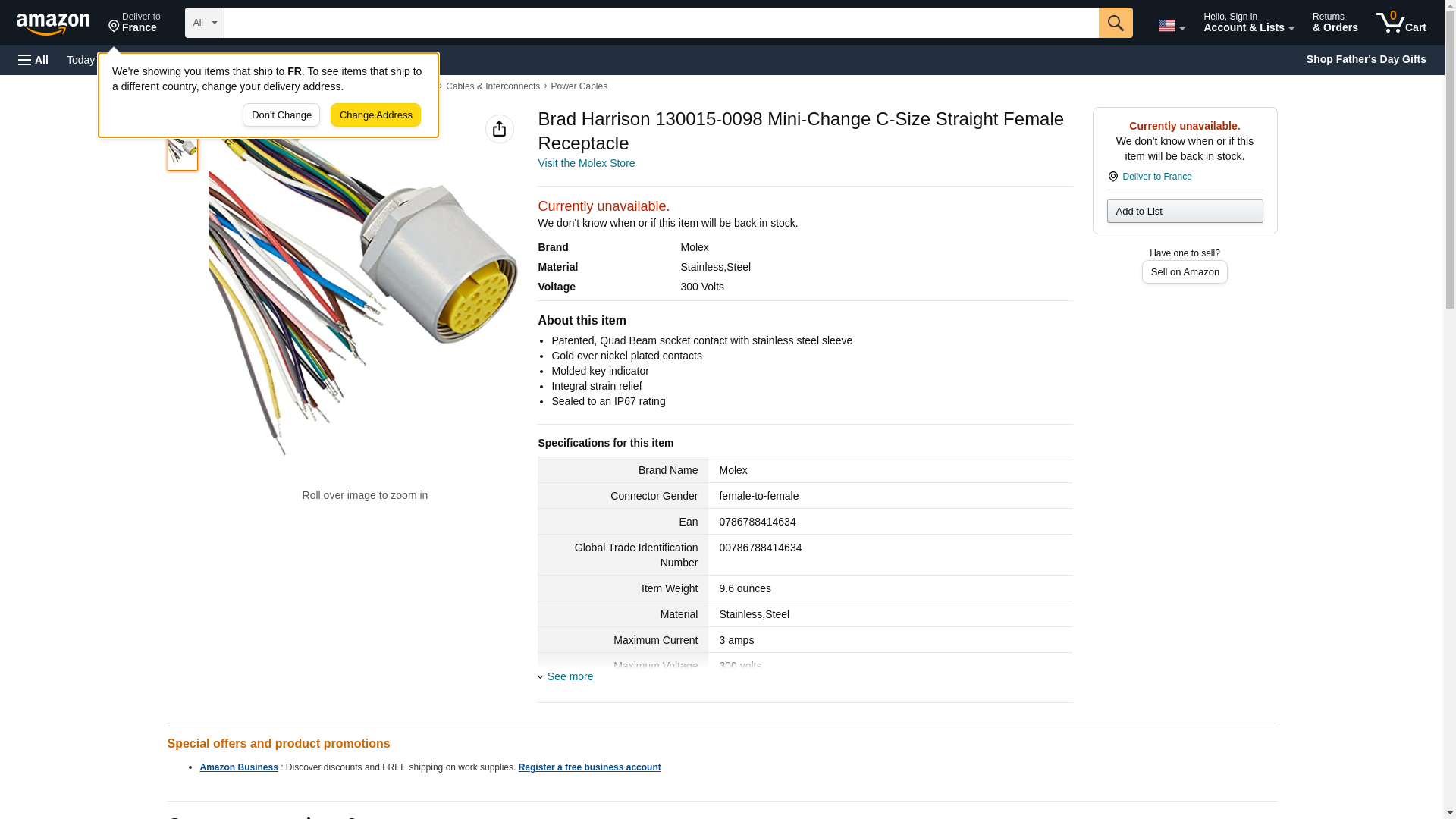Click into the search text field
The image size is (1456, 819).
point(661,23)
